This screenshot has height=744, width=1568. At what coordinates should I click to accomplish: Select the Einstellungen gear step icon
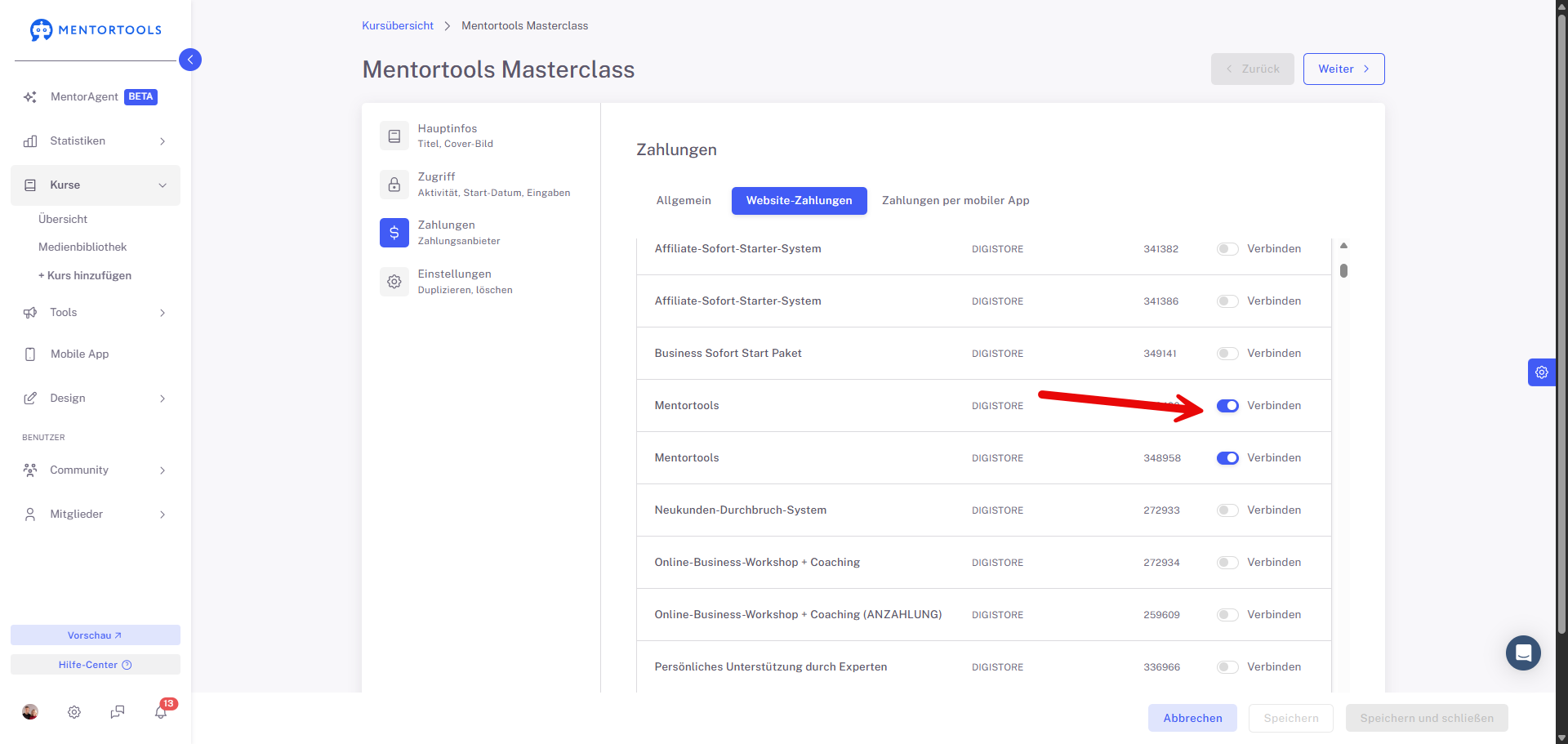pos(394,282)
